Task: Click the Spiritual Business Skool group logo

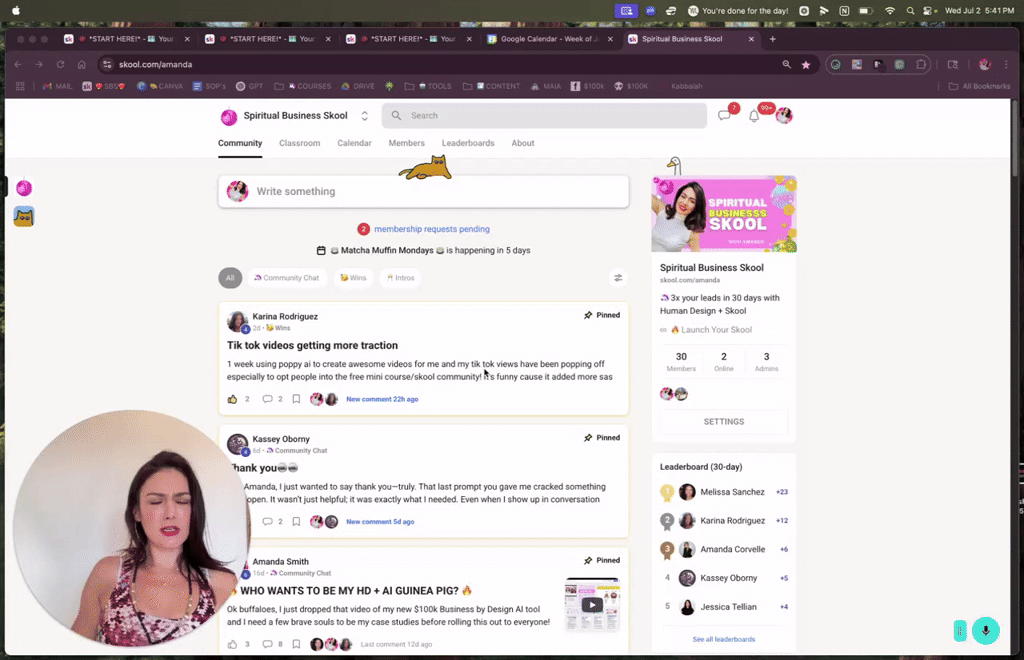Action: (x=229, y=116)
